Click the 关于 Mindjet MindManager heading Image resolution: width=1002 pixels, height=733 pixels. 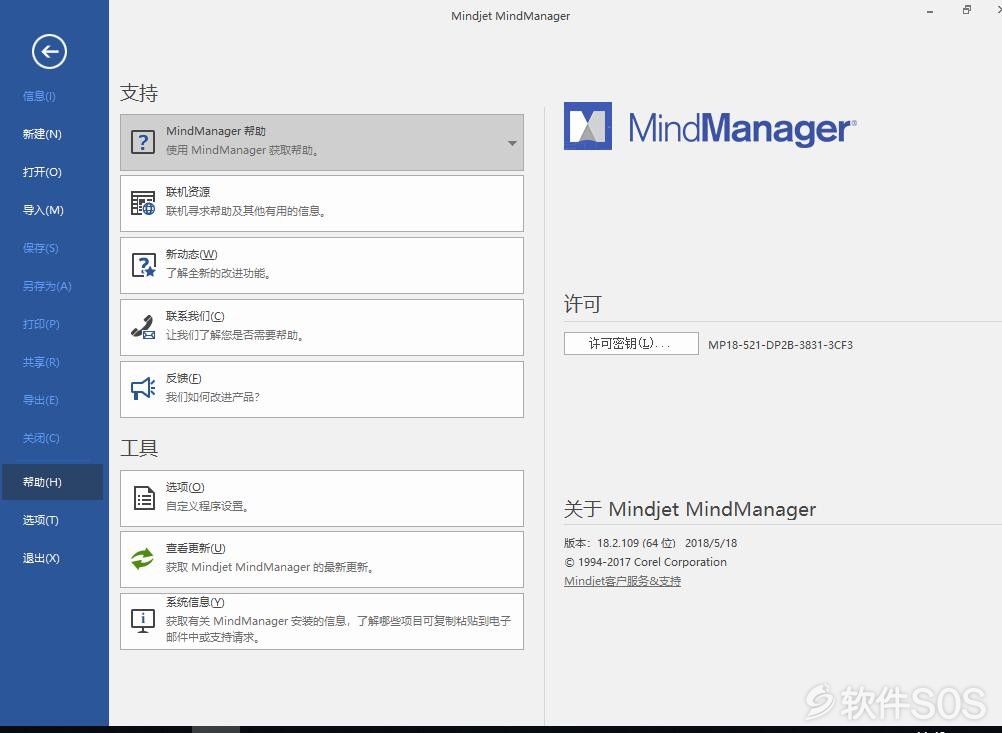pyautogui.click(x=690, y=509)
